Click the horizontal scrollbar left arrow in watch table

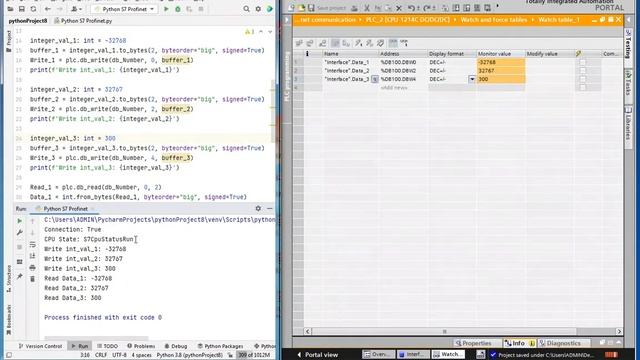pos(308,331)
